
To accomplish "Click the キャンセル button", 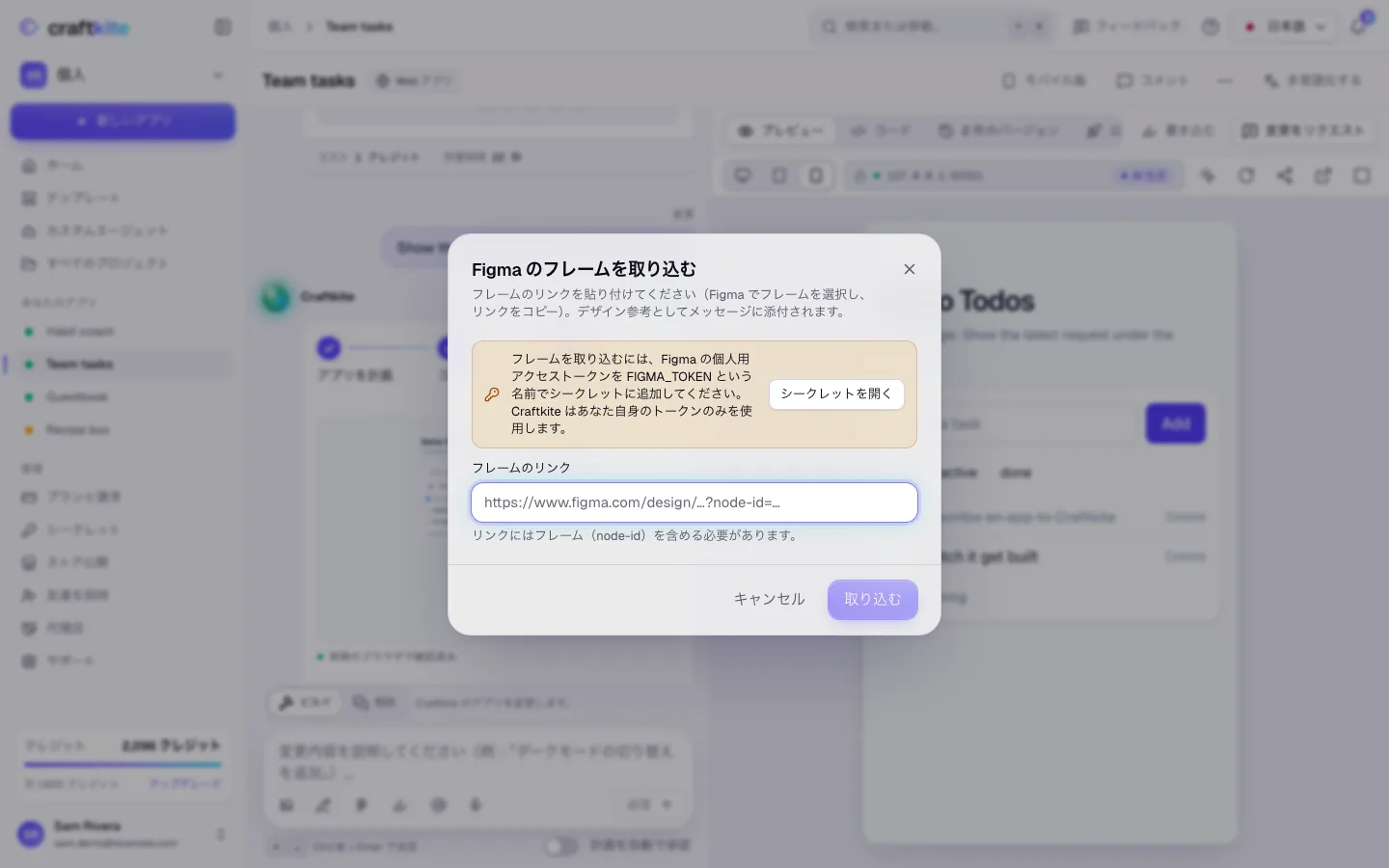I will pyautogui.click(x=769, y=599).
